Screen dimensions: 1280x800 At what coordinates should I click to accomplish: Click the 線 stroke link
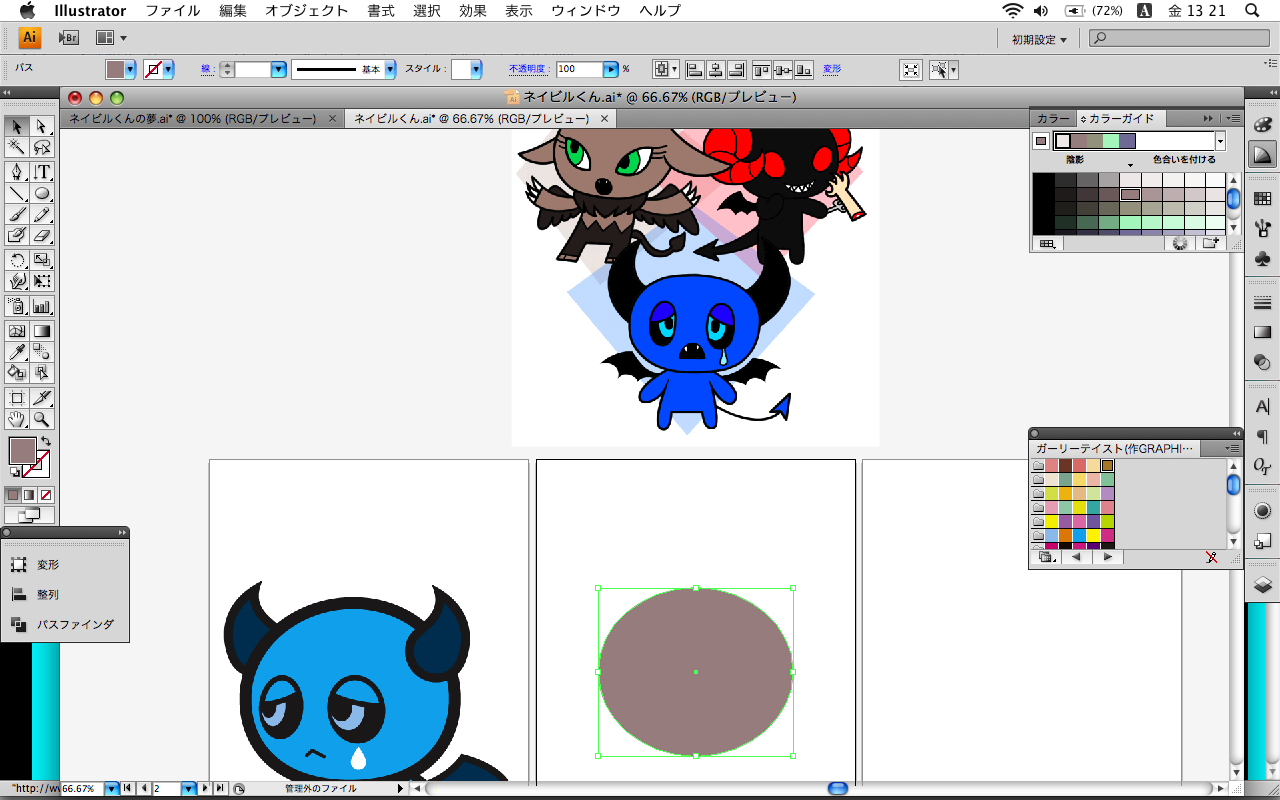[x=206, y=70]
